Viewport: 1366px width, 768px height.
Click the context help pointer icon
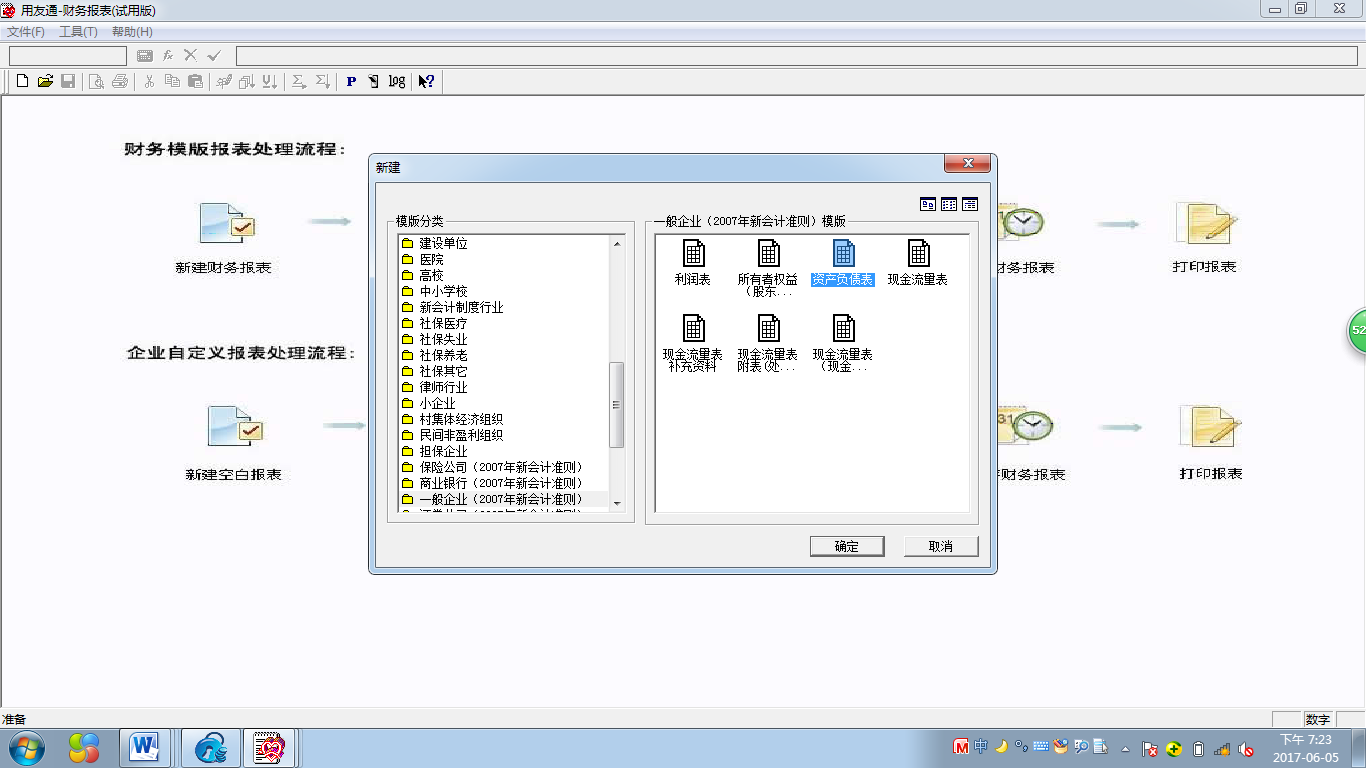426,81
